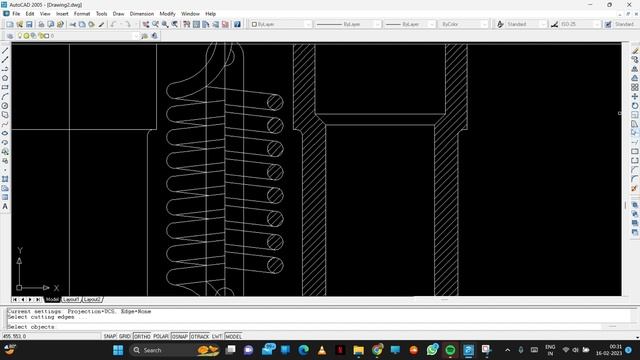
Task: Open the layer list dropdown
Action: (x=78, y=36)
